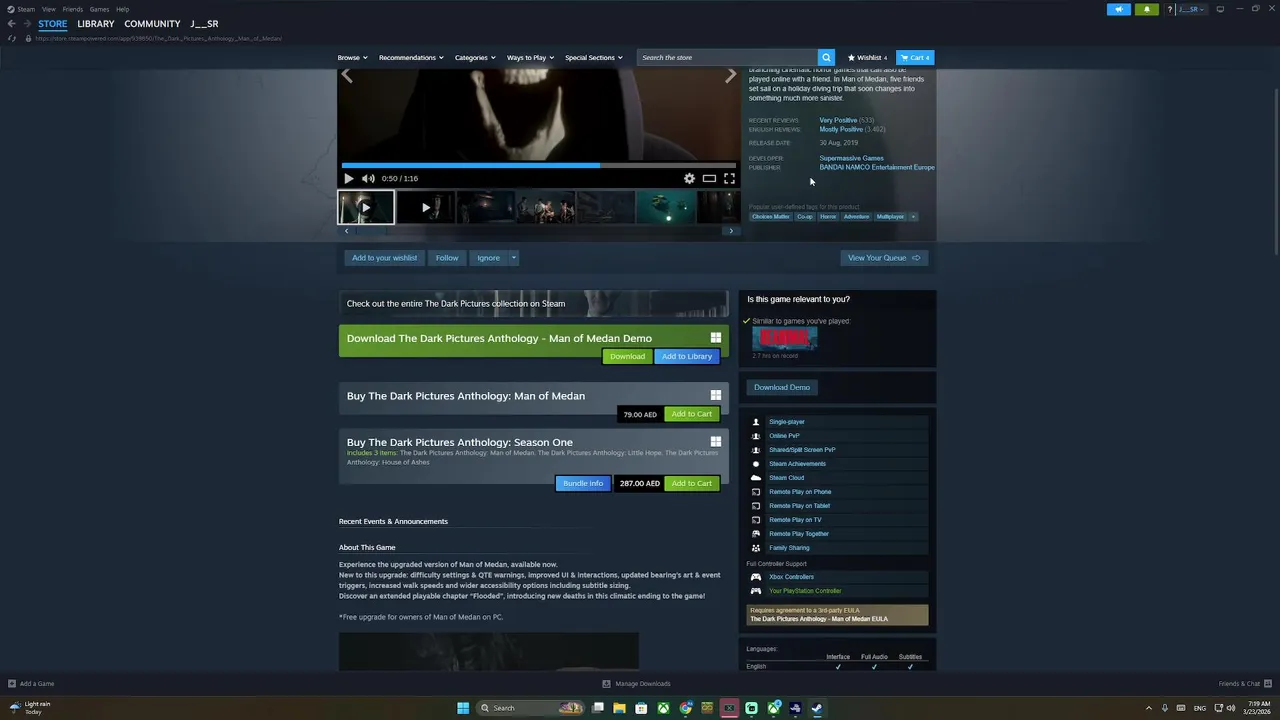The image size is (1280, 720).
Task: Open notifications bell button
Action: pos(1146,9)
